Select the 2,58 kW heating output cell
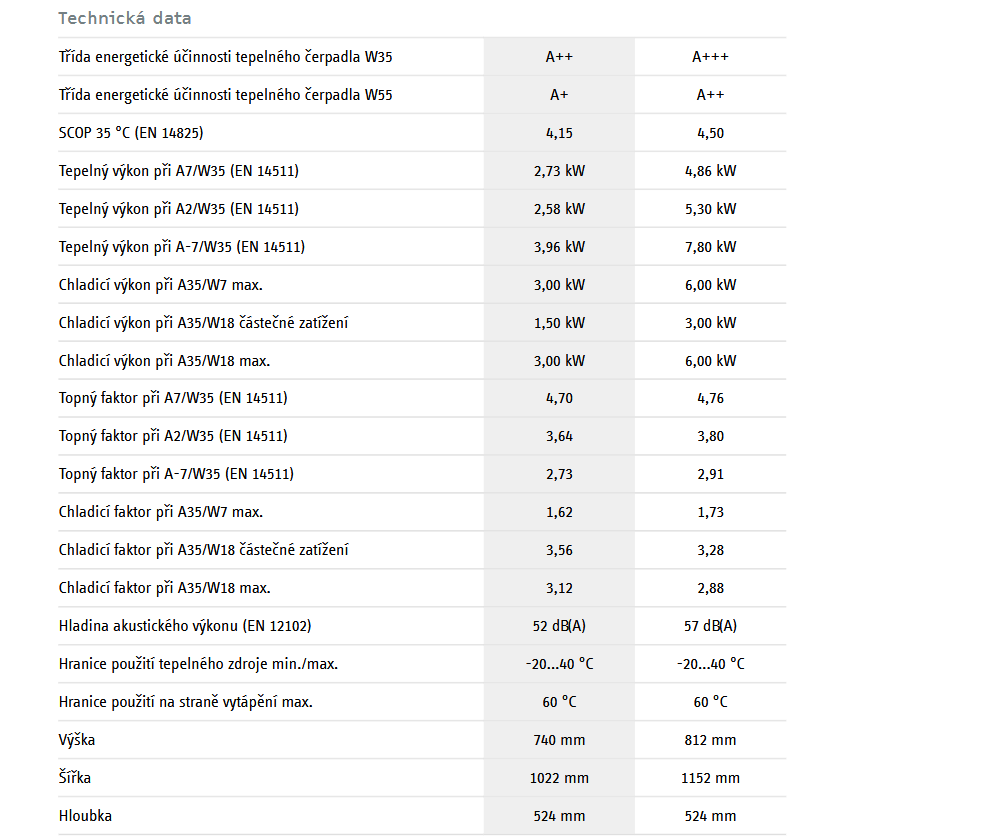 pos(559,209)
